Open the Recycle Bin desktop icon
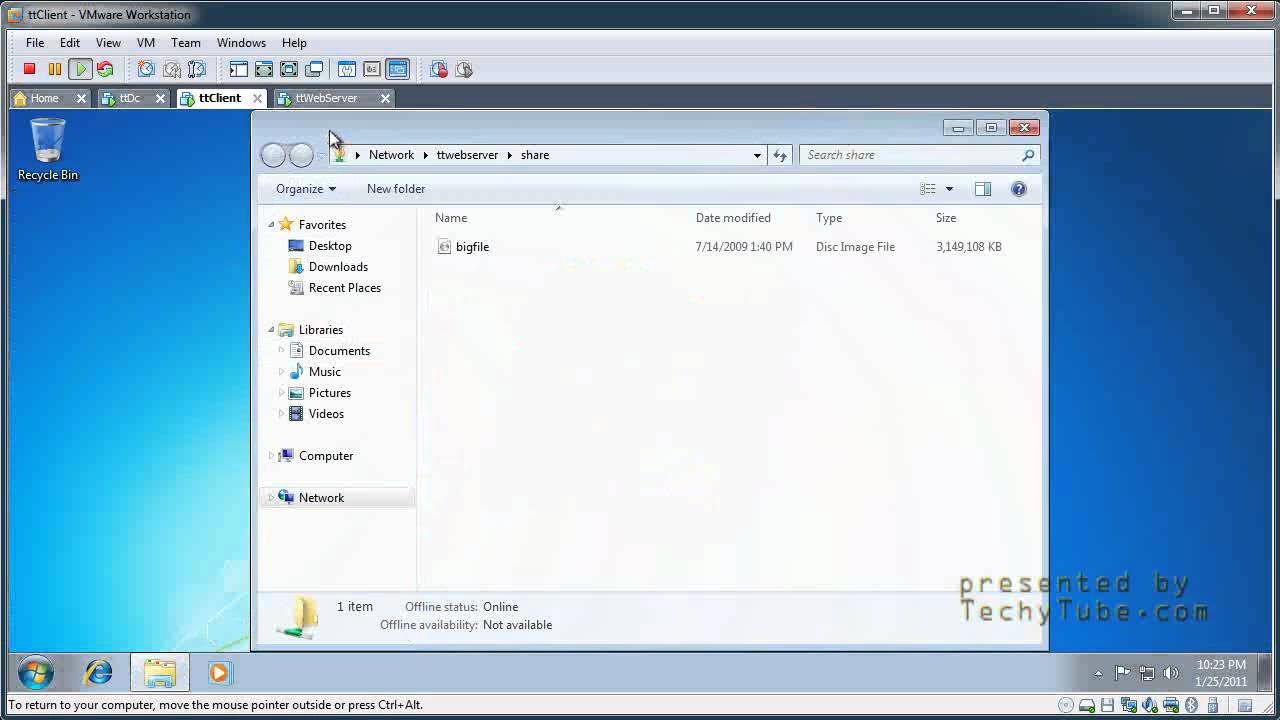This screenshot has width=1280, height=720. (48, 150)
